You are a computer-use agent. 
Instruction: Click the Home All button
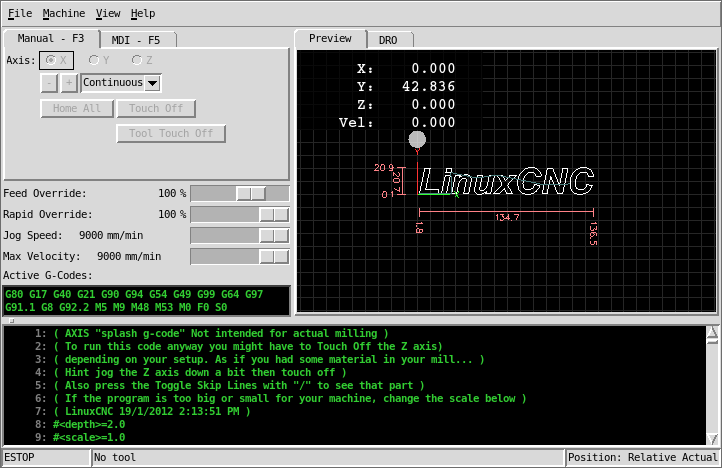tap(77, 108)
